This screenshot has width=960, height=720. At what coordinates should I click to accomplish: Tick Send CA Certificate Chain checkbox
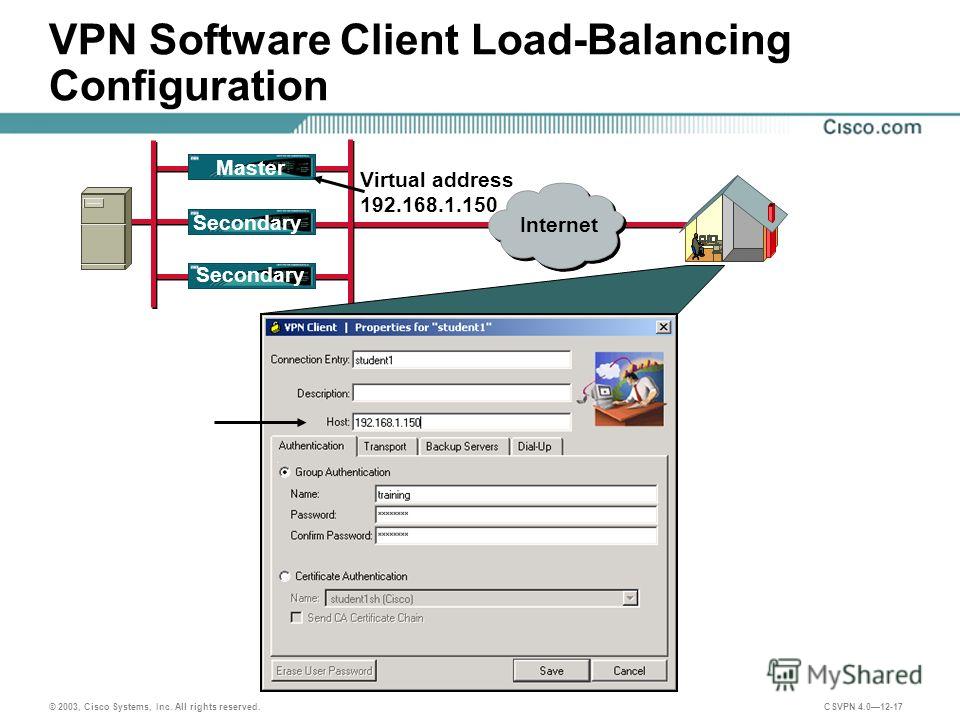coord(296,617)
